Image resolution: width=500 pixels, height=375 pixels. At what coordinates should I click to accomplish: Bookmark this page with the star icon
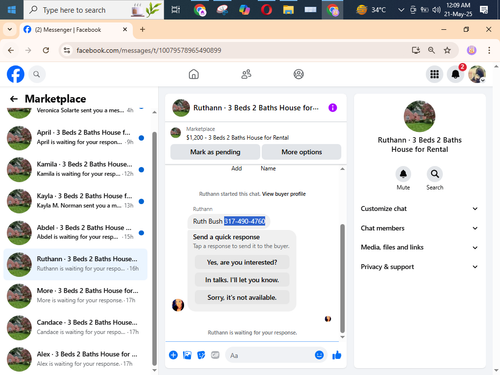click(447, 50)
